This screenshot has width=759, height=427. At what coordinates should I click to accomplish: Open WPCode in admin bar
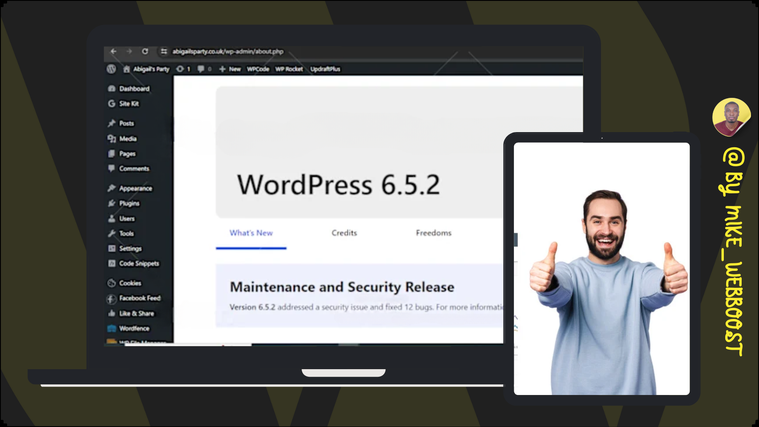258,69
